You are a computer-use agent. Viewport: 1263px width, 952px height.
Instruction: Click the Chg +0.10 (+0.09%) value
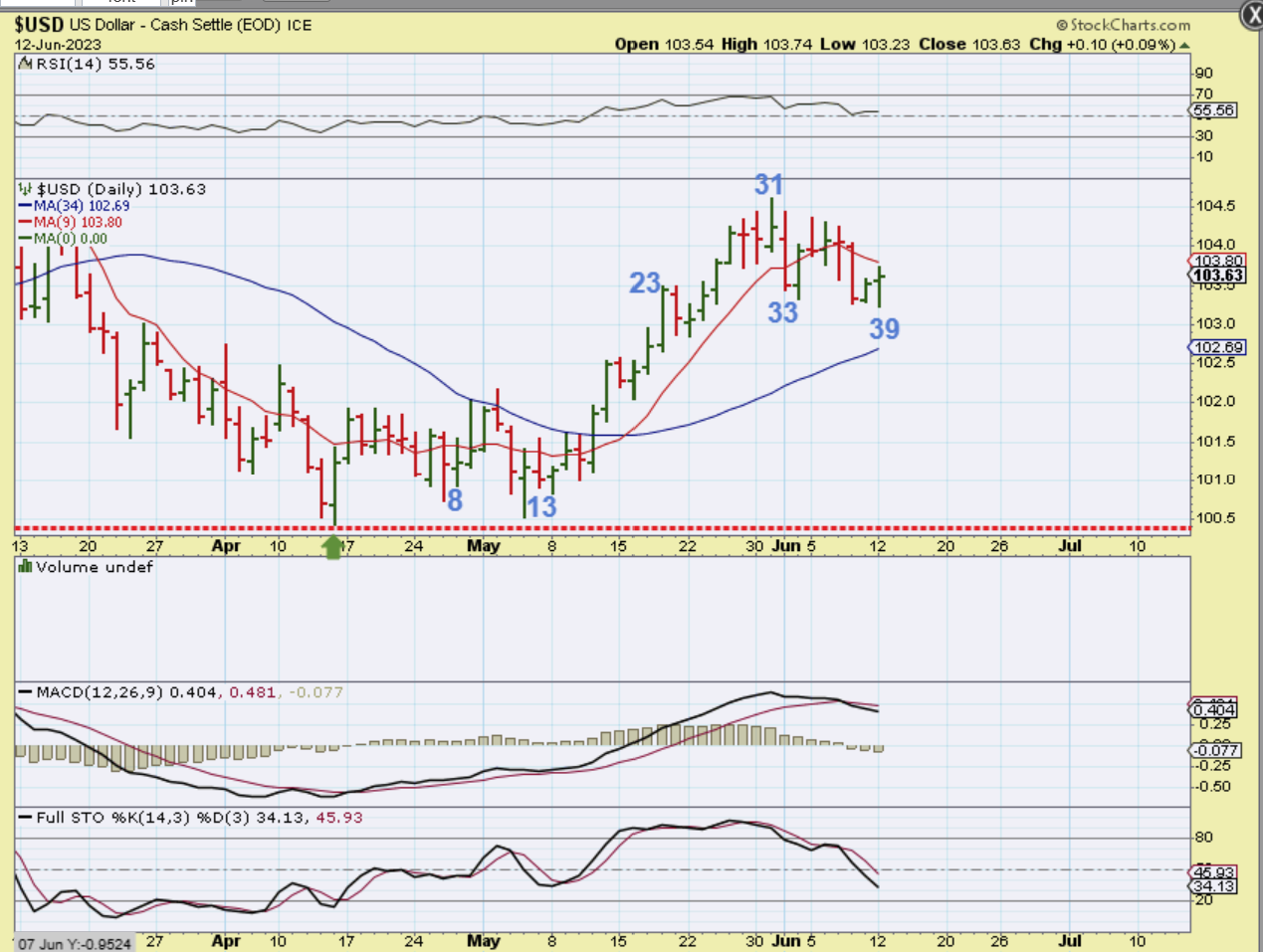(x=1102, y=45)
